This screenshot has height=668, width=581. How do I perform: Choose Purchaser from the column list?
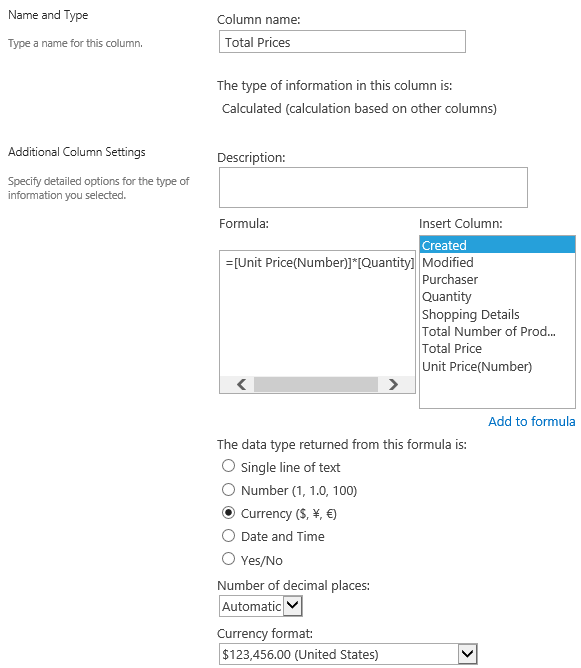(x=497, y=279)
